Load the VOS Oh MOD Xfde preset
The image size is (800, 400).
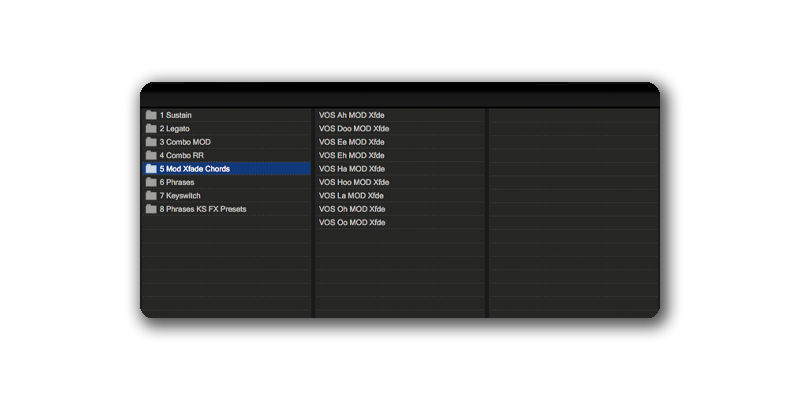coord(351,209)
